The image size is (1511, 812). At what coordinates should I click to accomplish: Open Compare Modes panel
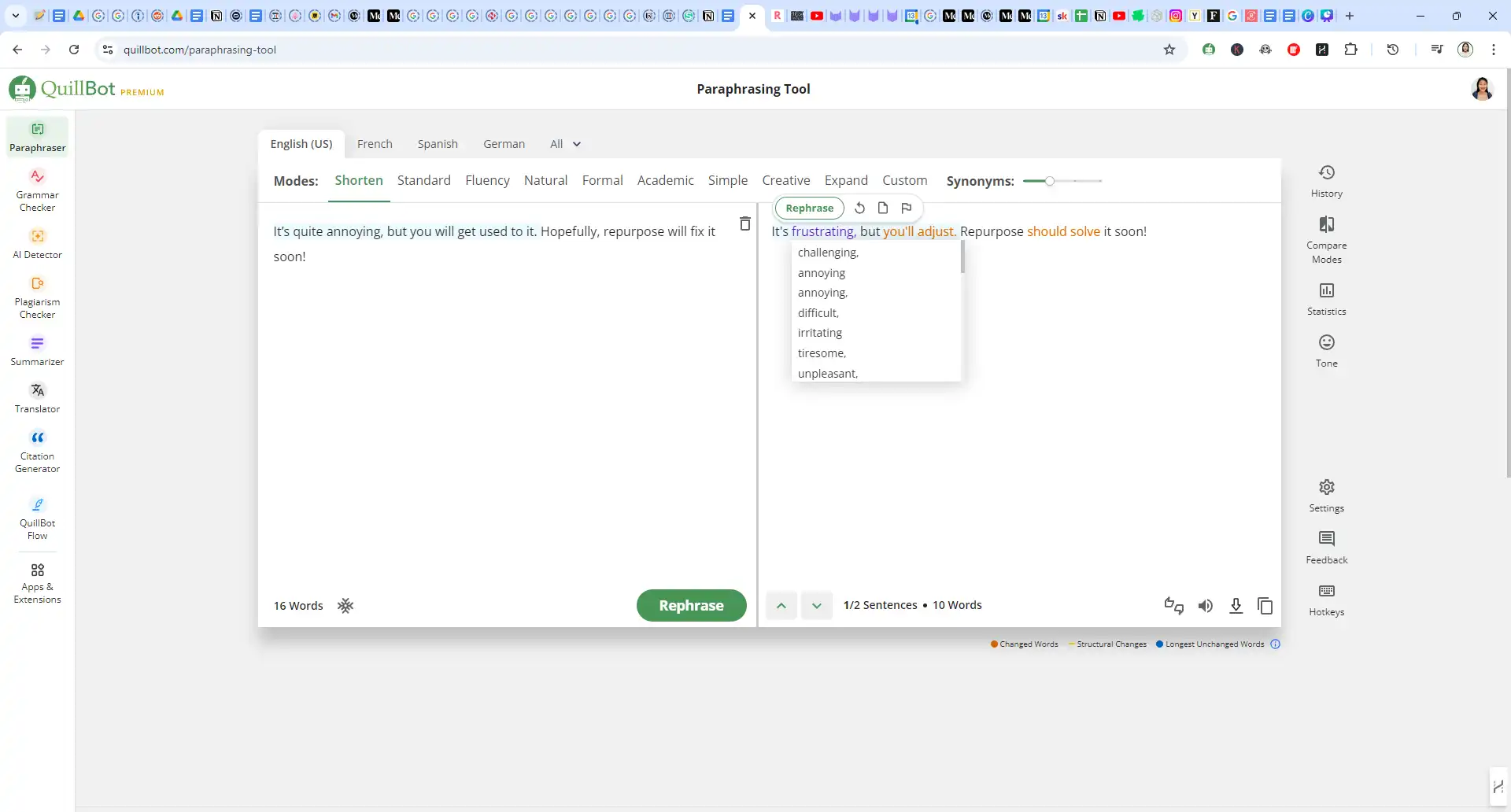[1326, 240]
